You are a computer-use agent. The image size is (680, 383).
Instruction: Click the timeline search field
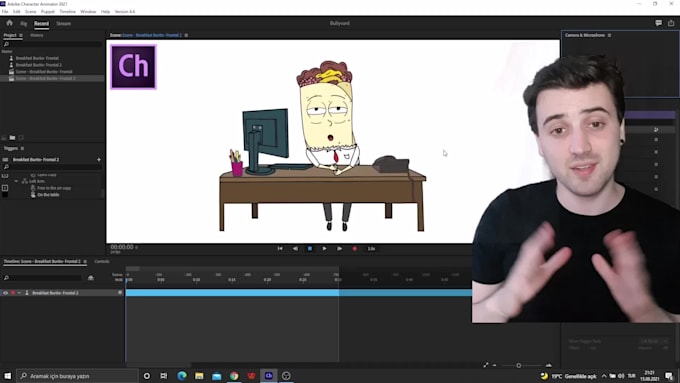point(42,278)
